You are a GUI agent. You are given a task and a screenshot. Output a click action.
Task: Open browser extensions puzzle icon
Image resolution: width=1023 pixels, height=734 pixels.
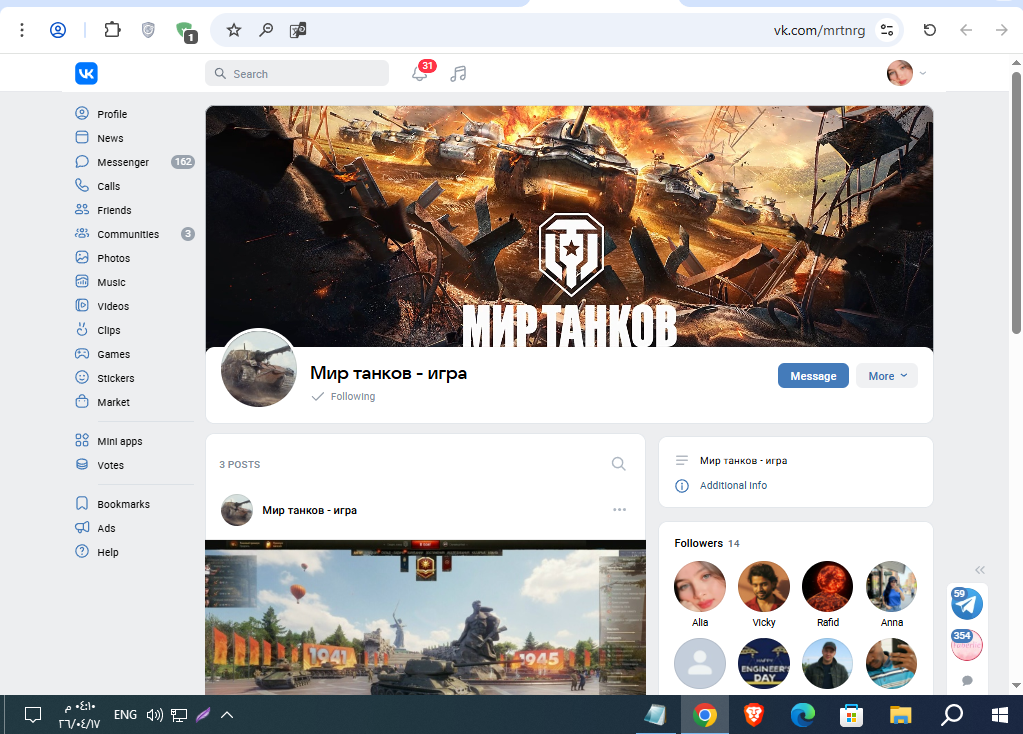[112, 29]
